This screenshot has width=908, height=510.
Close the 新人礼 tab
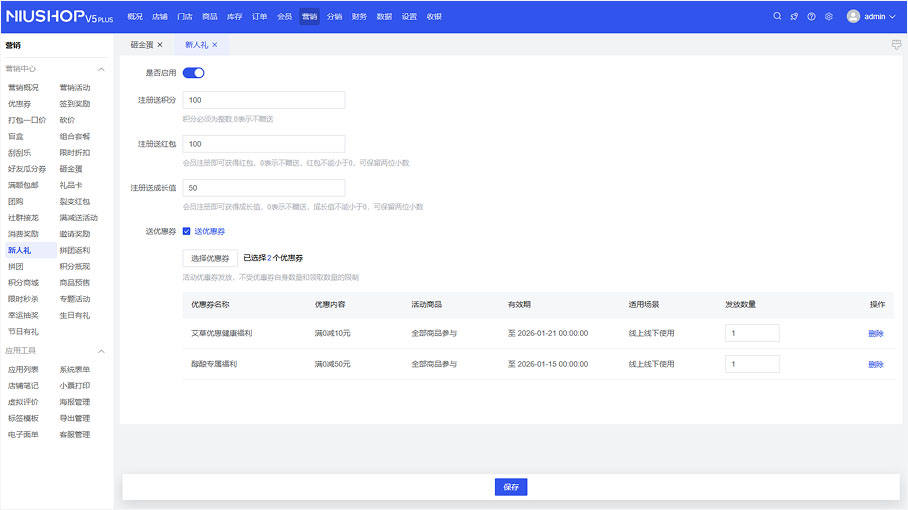click(215, 45)
